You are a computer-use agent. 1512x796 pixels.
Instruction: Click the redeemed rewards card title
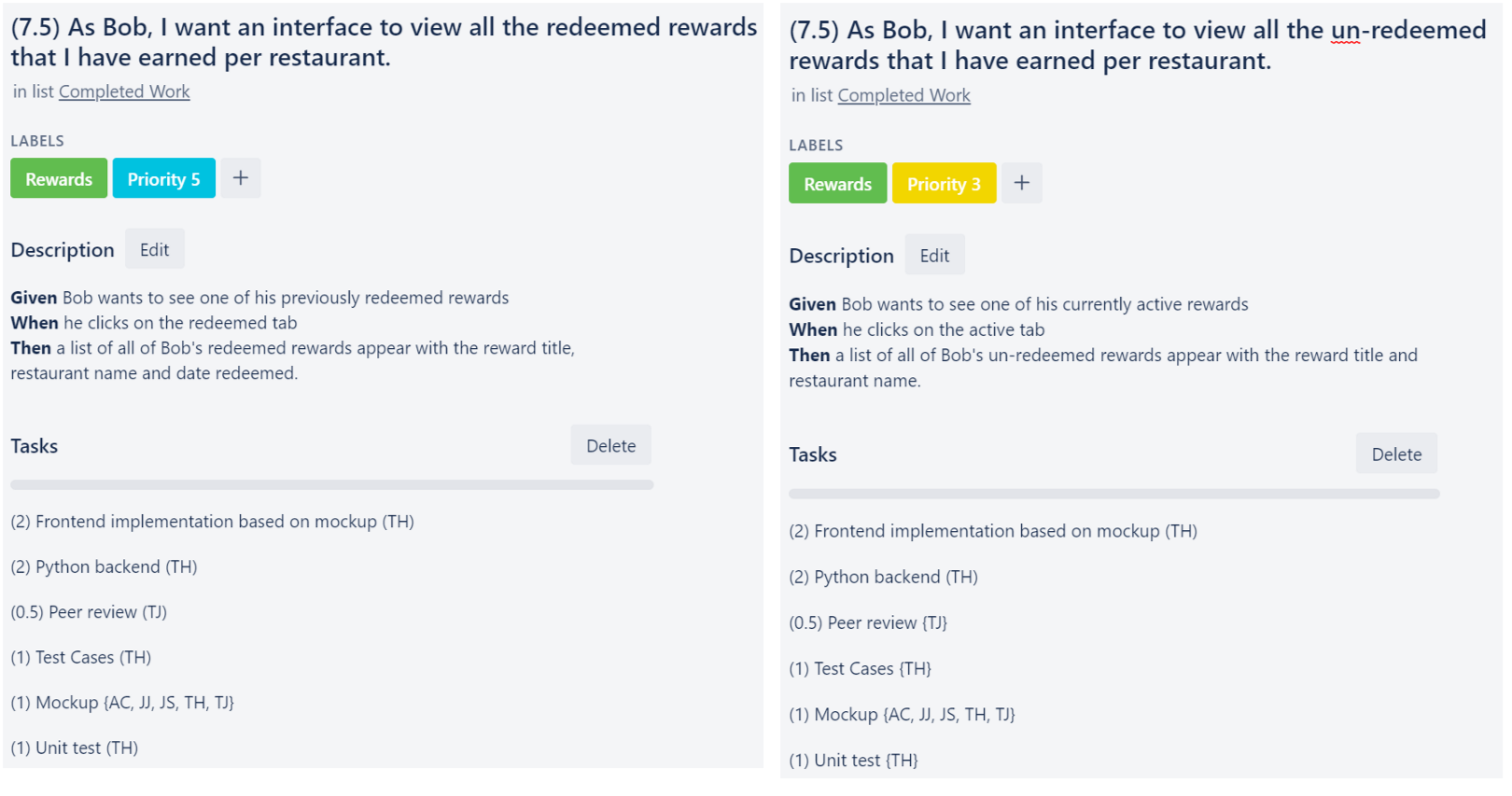click(384, 42)
